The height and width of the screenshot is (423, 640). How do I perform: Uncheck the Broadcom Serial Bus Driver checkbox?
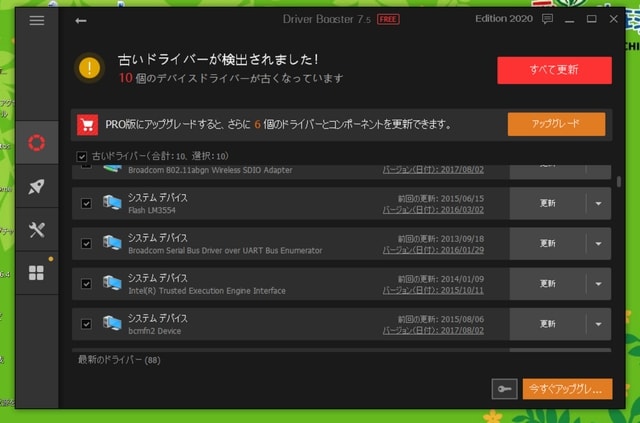[86, 243]
